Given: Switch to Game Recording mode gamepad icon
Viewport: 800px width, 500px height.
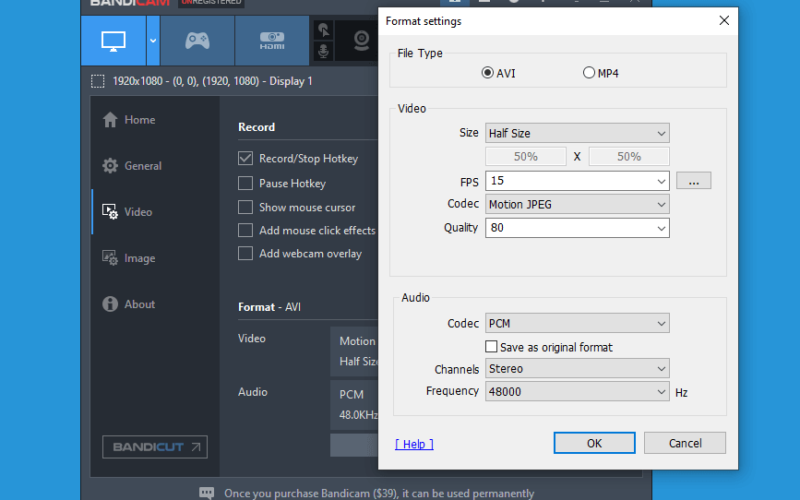Looking at the screenshot, I should (197, 41).
